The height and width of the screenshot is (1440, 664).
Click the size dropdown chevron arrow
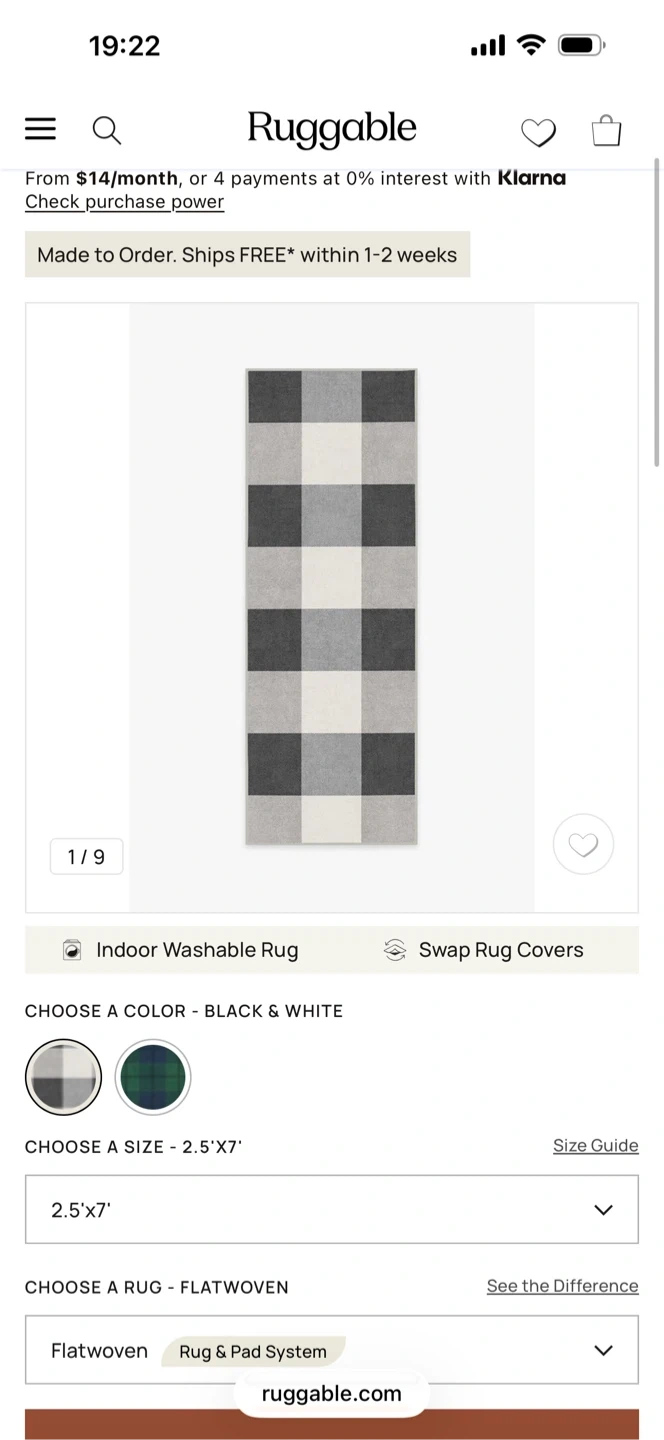[603, 1210]
